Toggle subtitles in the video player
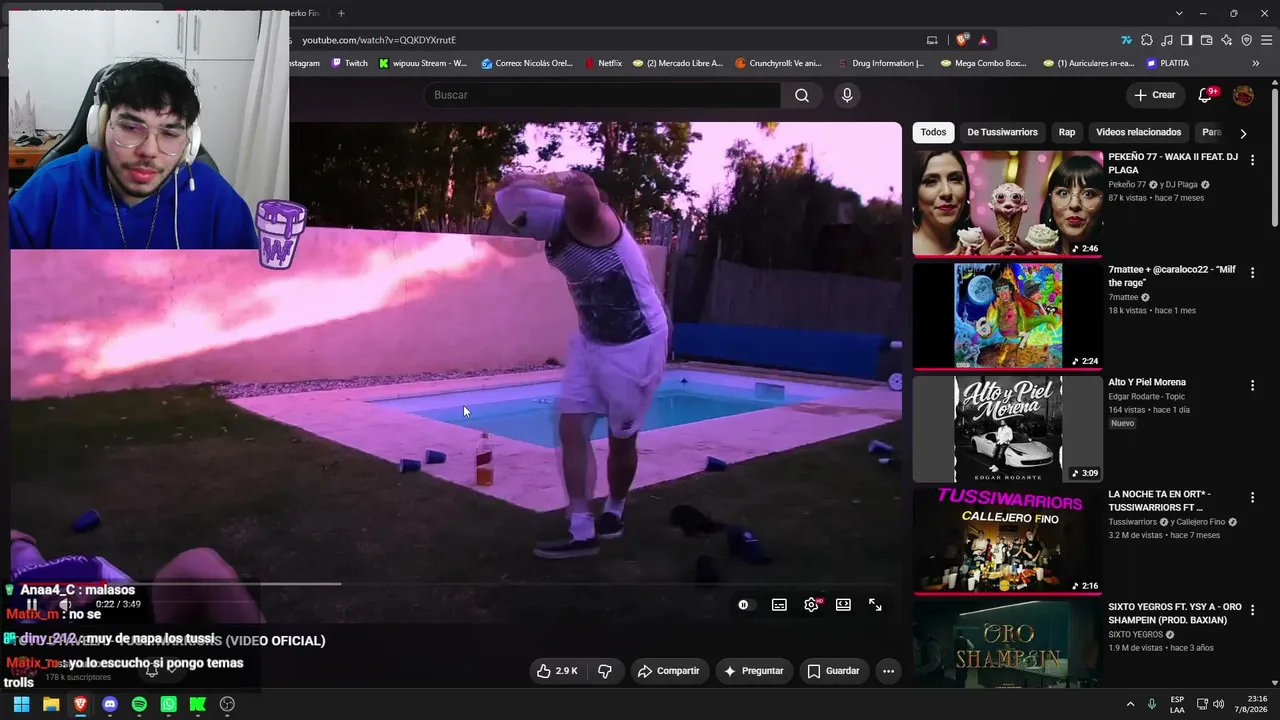The width and height of the screenshot is (1280, 720). pos(779,605)
